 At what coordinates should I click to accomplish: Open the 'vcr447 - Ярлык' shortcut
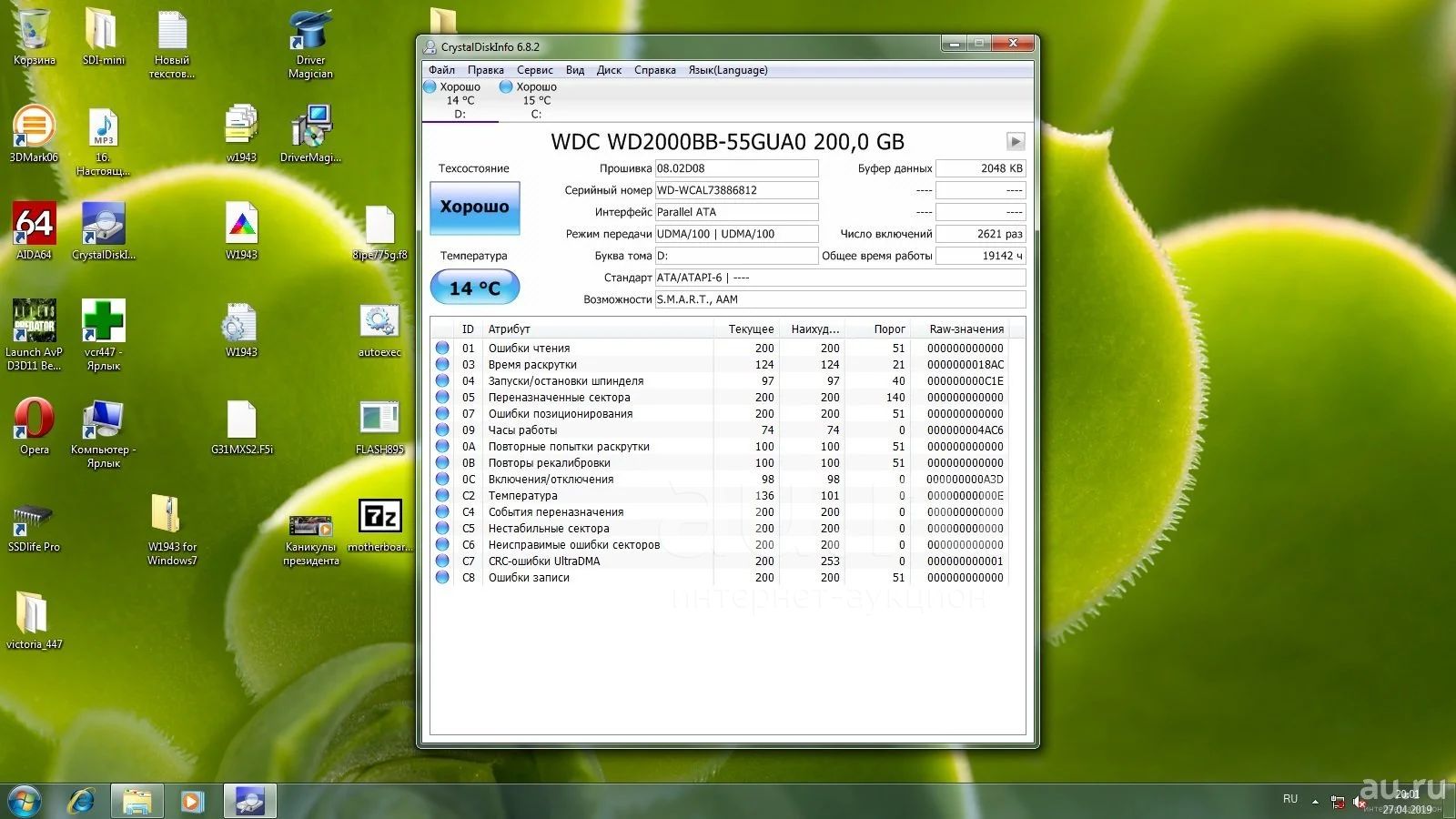pos(103,335)
